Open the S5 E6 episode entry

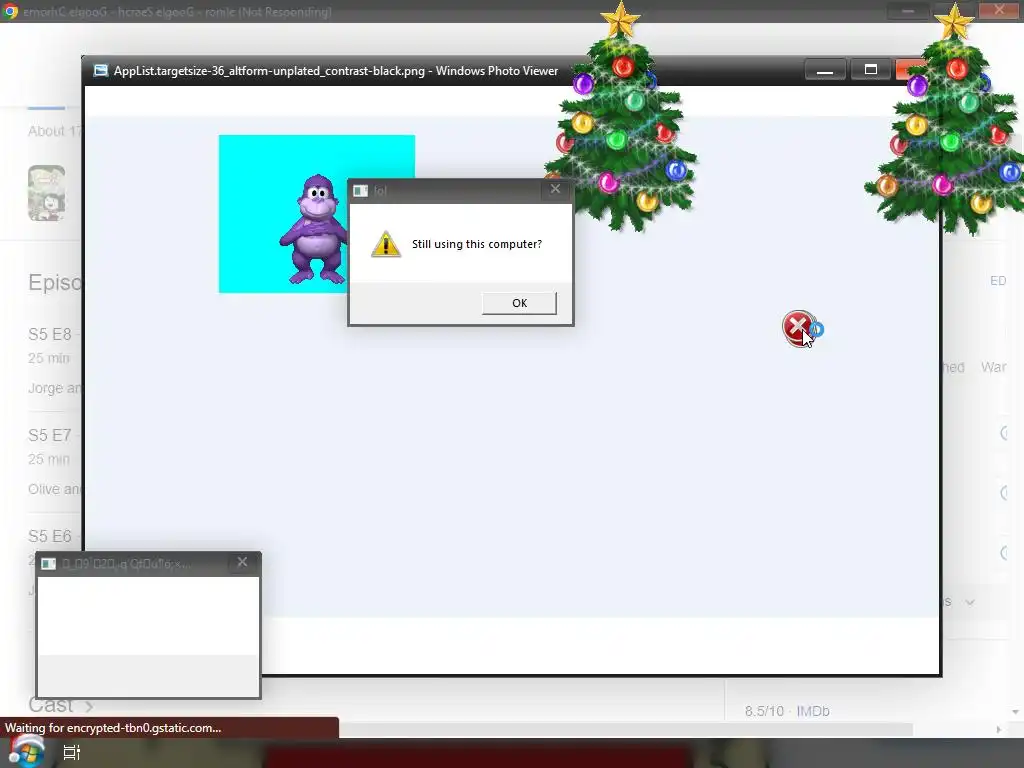pos(50,537)
